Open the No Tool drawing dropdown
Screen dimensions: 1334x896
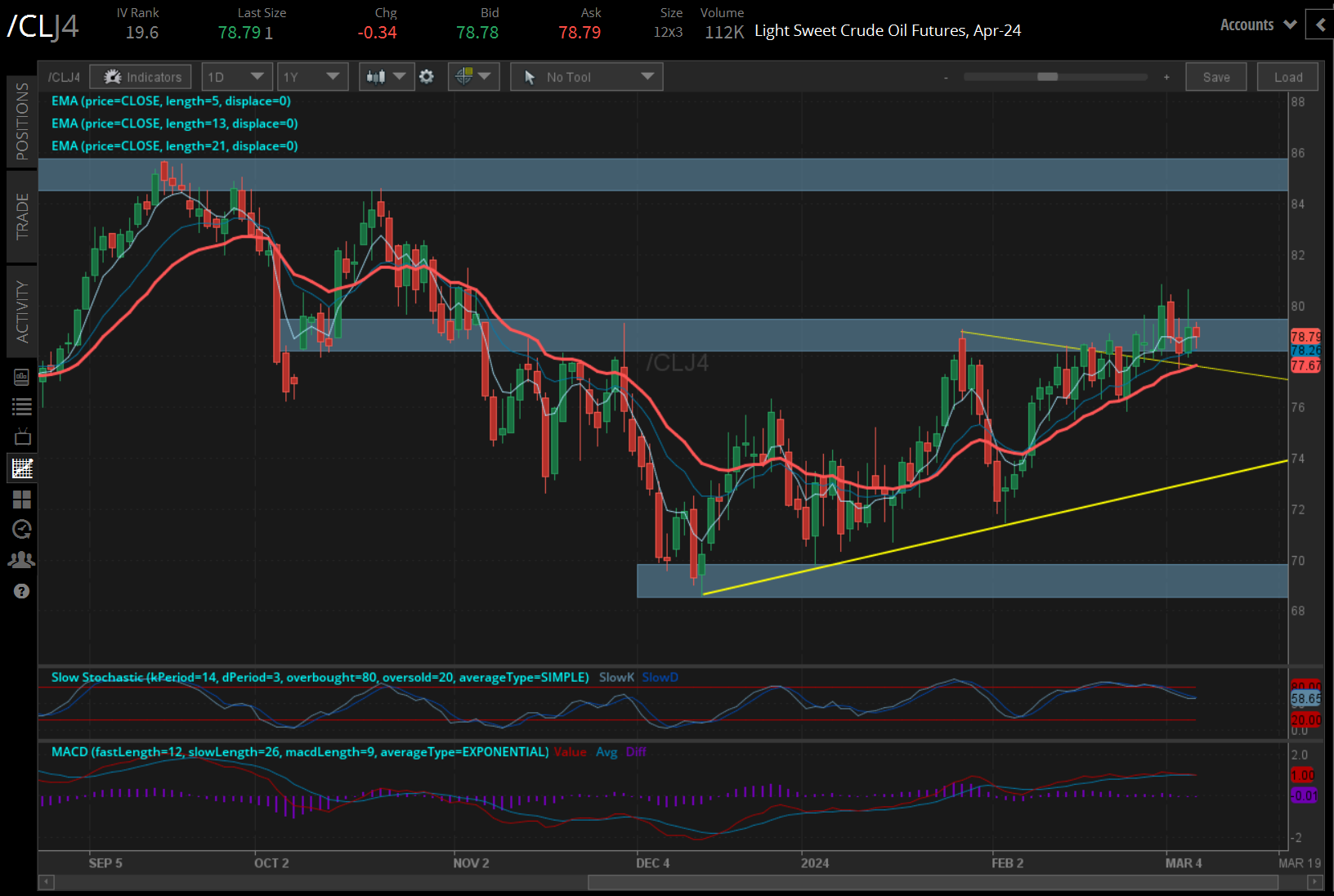(586, 76)
